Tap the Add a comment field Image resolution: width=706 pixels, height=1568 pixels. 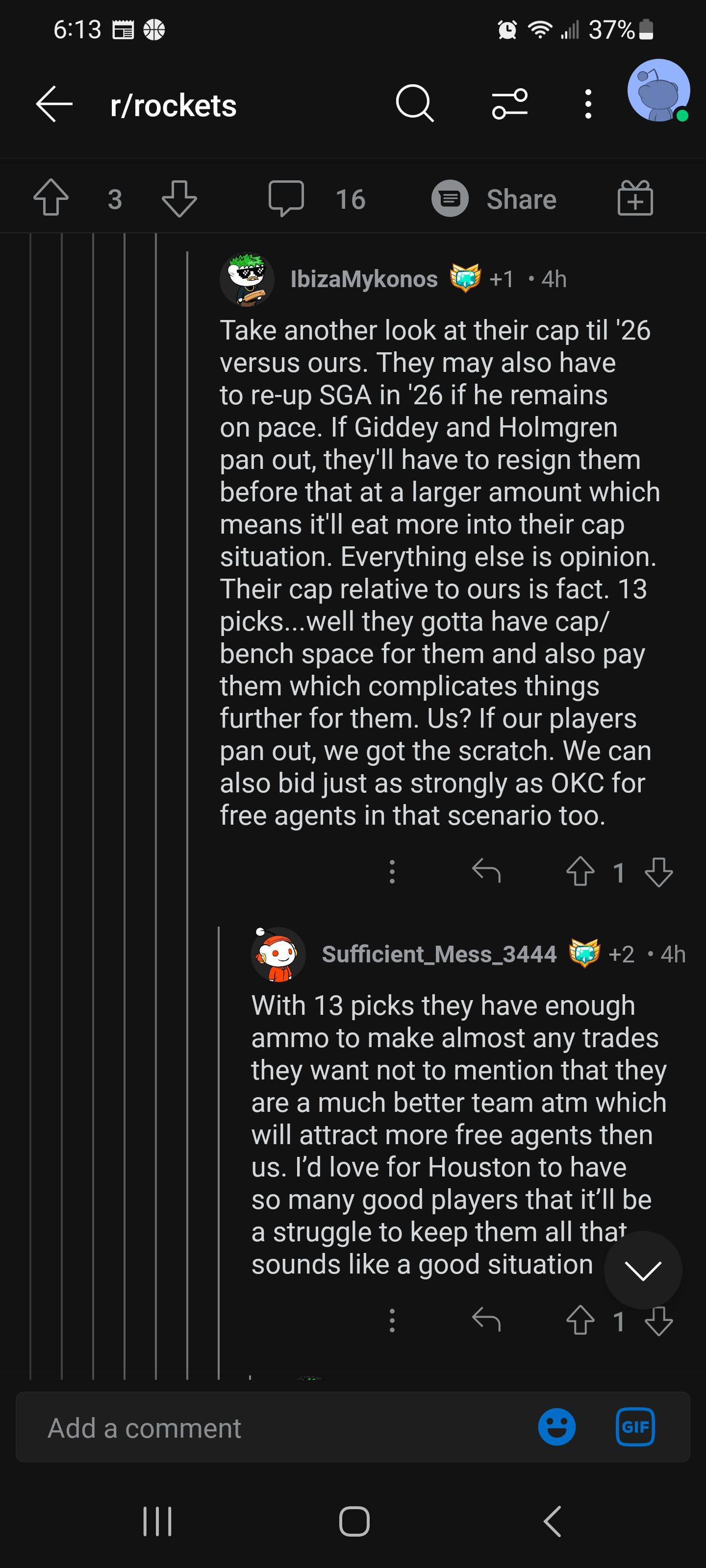274,1427
